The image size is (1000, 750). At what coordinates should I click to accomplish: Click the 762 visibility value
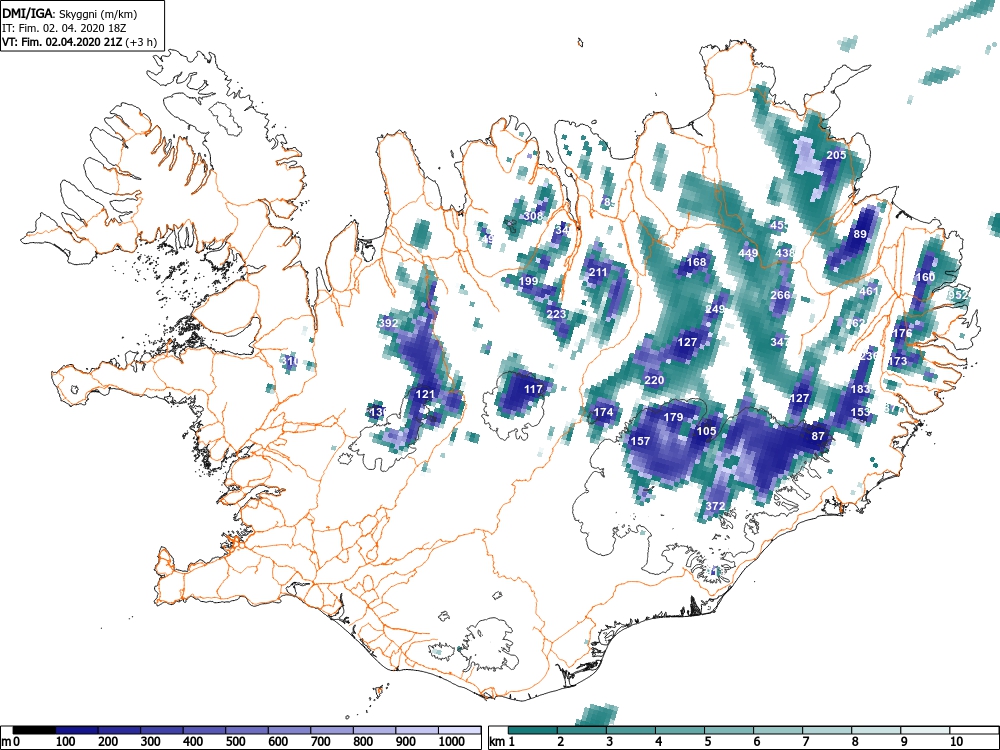pos(855,323)
